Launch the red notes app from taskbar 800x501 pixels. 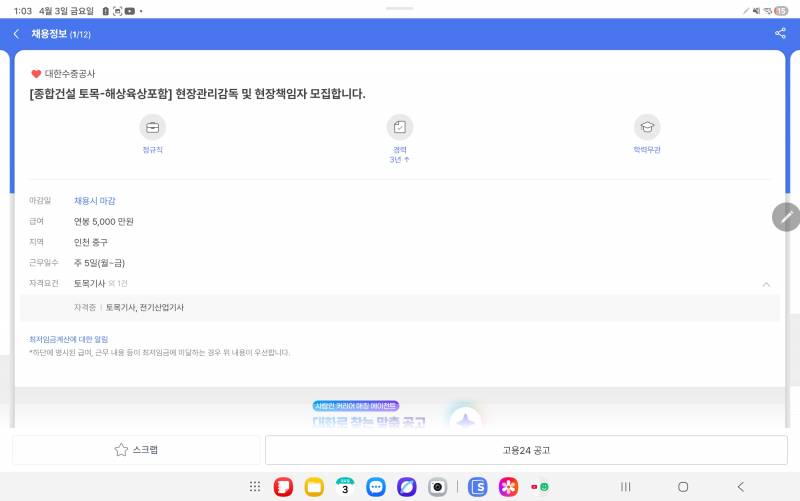tap(283, 487)
